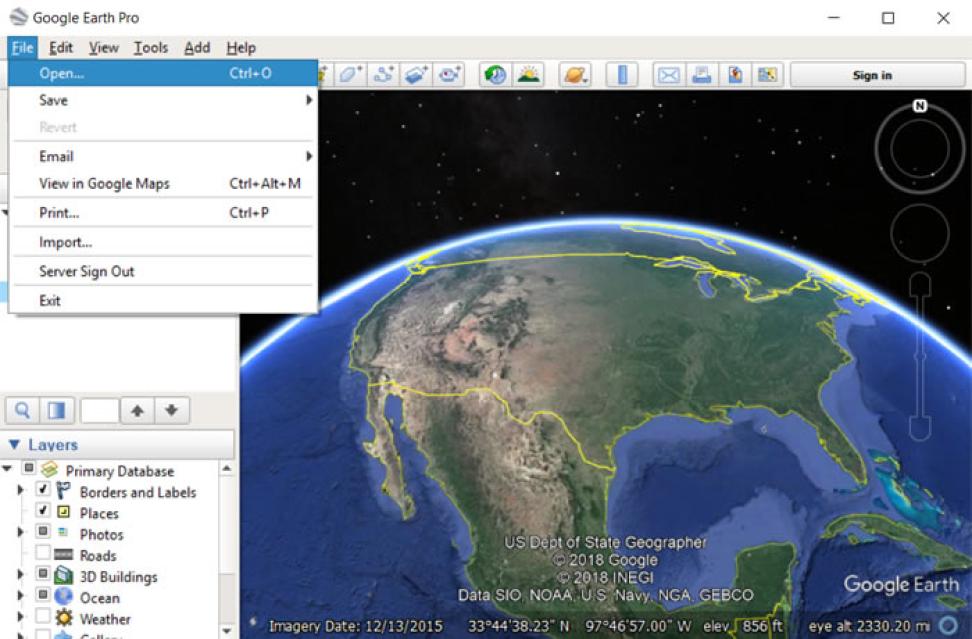Open the Help menu

pos(241,48)
